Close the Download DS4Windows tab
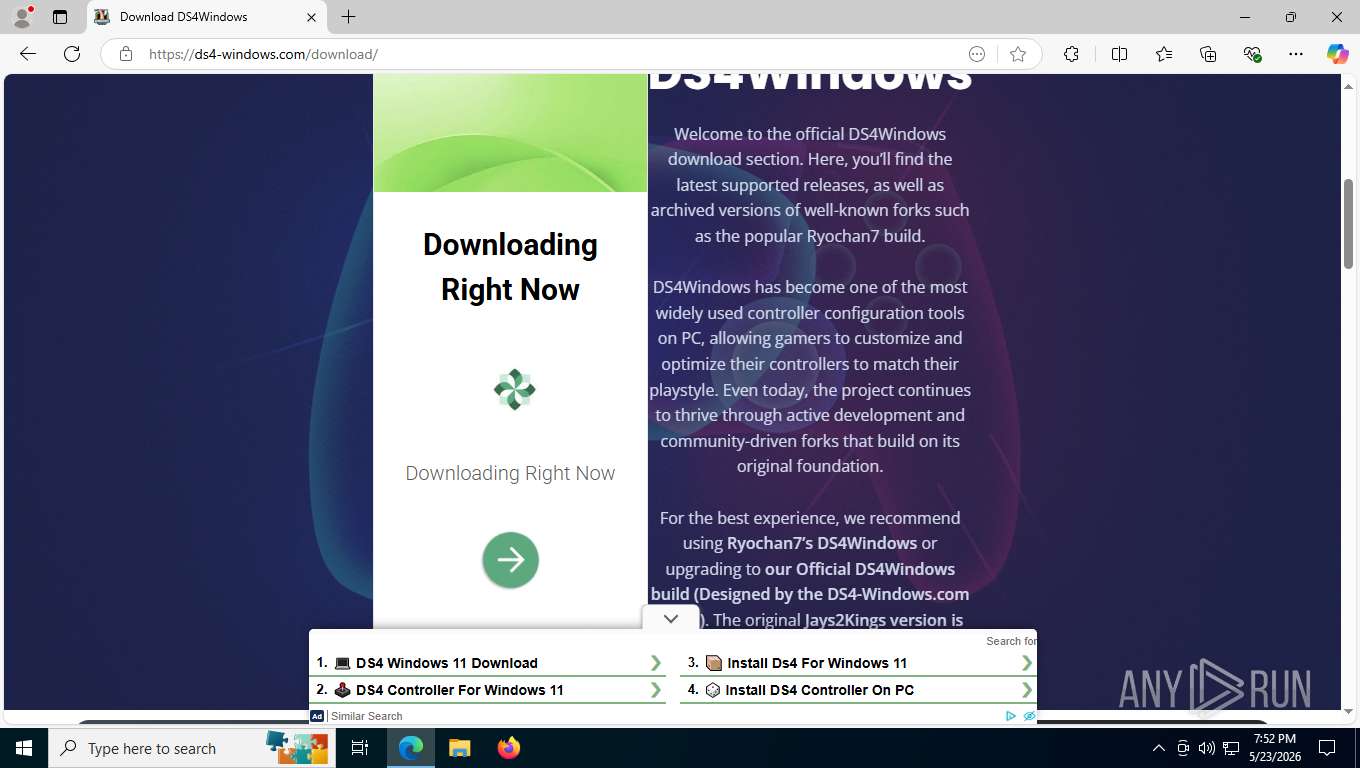The height and width of the screenshot is (768, 1360). [311, 17]
